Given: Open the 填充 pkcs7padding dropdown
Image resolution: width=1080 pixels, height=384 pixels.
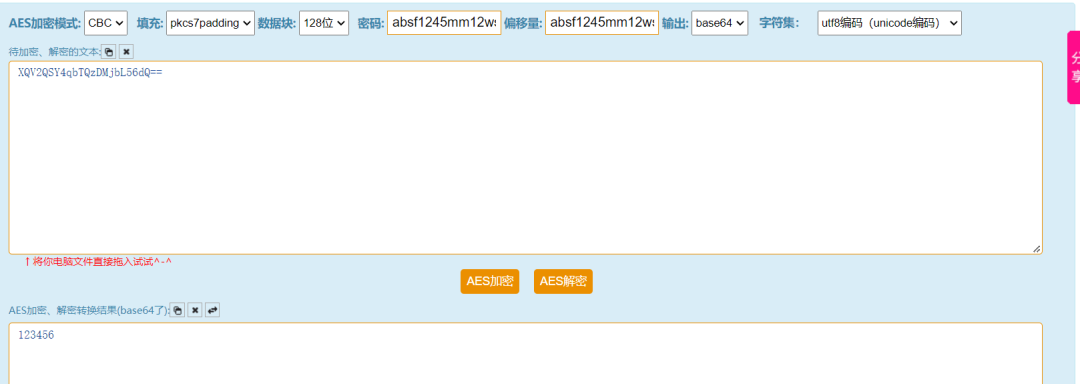Looking at the screenshot, I should click(210, 23).
